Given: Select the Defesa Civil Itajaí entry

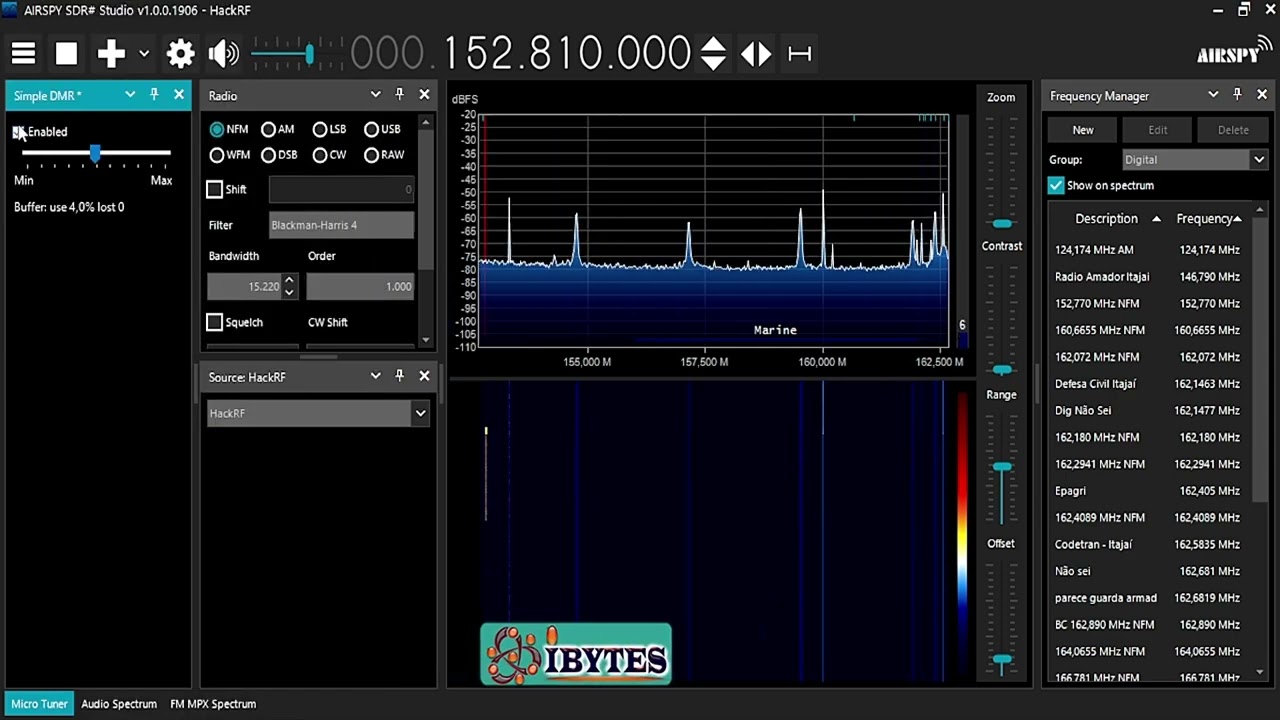Looking at the screenshot, I should pyautogui.click(x=1148, y=384).
